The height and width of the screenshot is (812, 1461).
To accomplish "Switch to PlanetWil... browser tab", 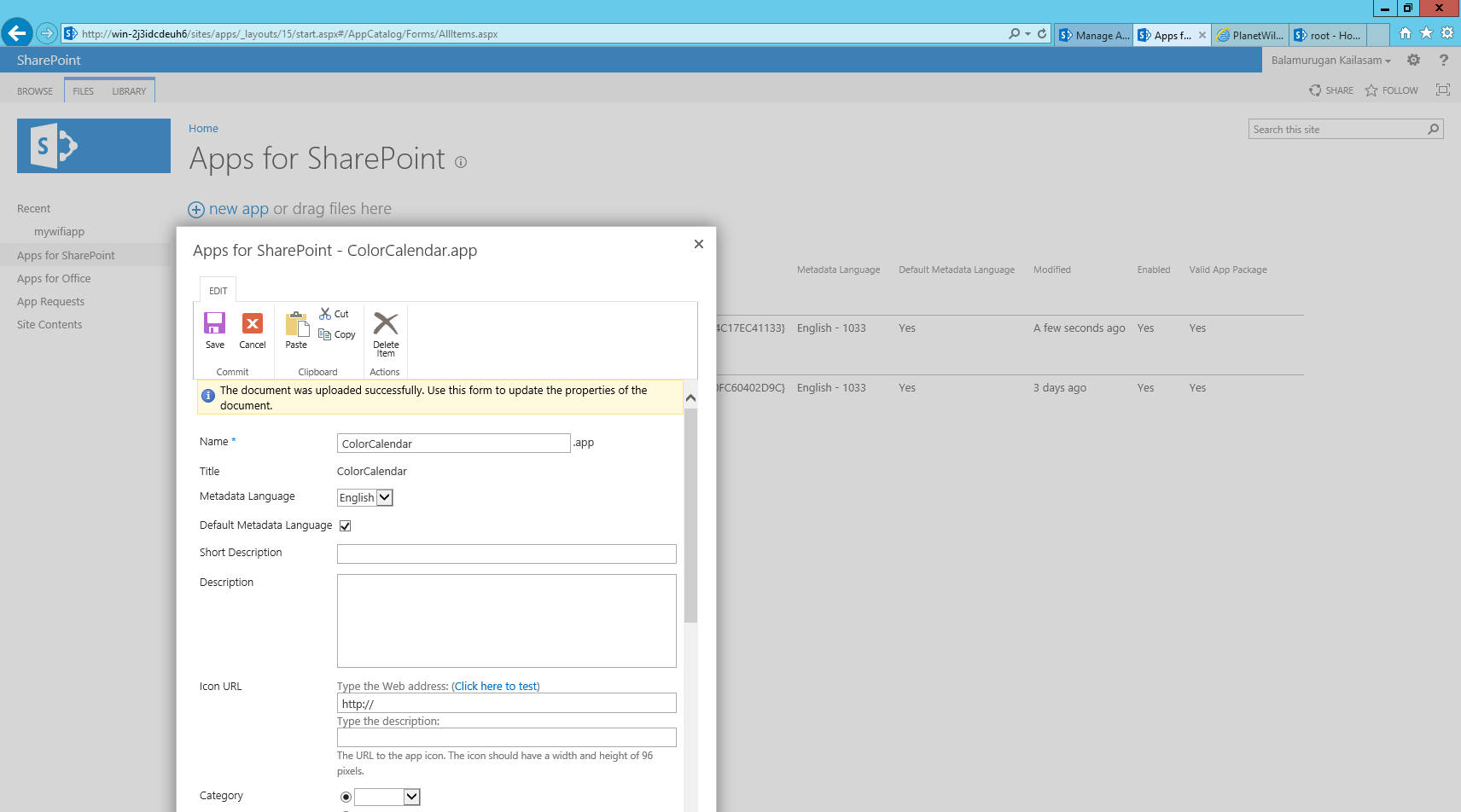I will coord(1250,35).
